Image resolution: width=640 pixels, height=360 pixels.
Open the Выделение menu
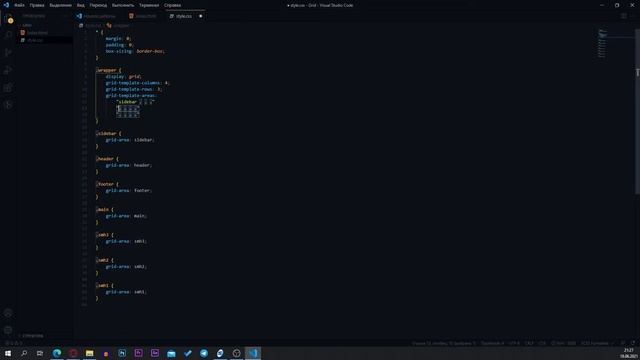pos(60,5)
